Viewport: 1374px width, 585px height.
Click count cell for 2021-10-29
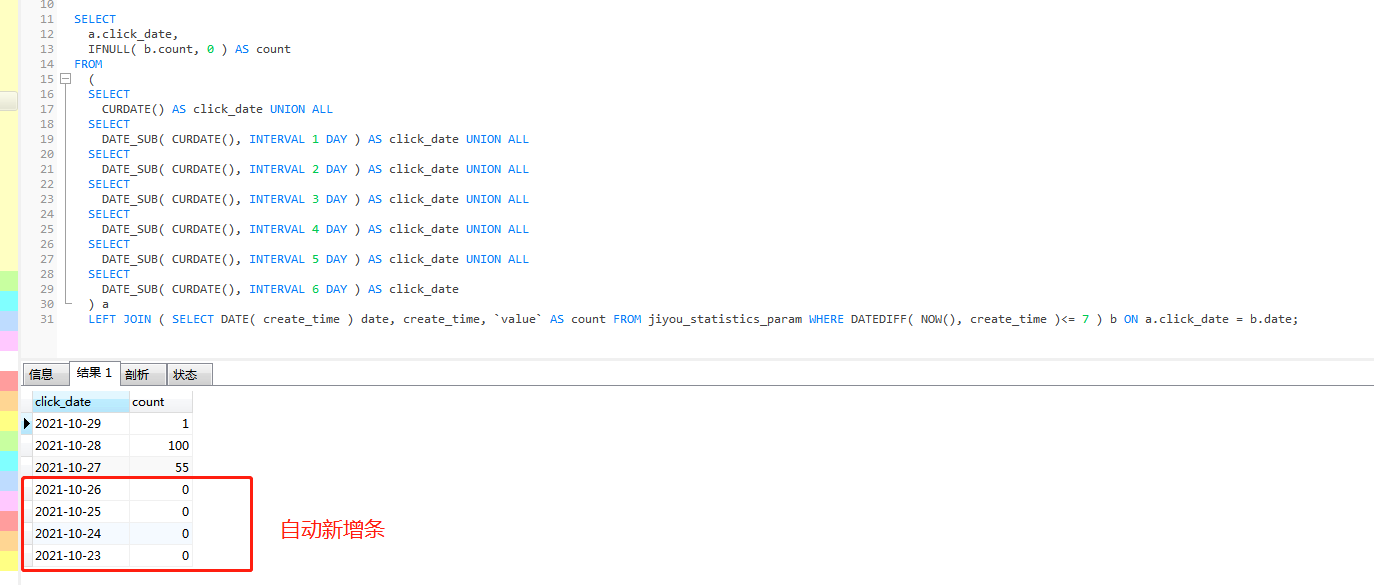tap(161, 424)
